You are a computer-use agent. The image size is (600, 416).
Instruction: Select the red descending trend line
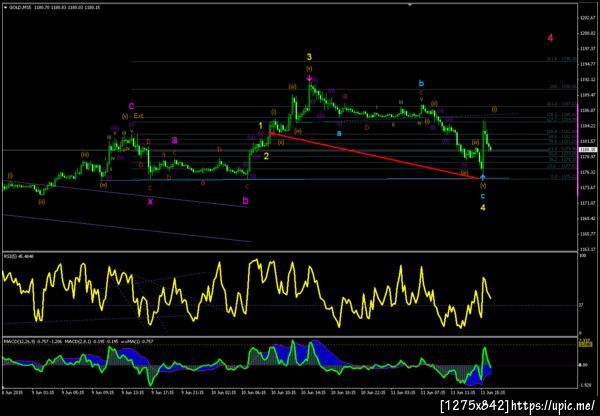[x=375, y=155]
